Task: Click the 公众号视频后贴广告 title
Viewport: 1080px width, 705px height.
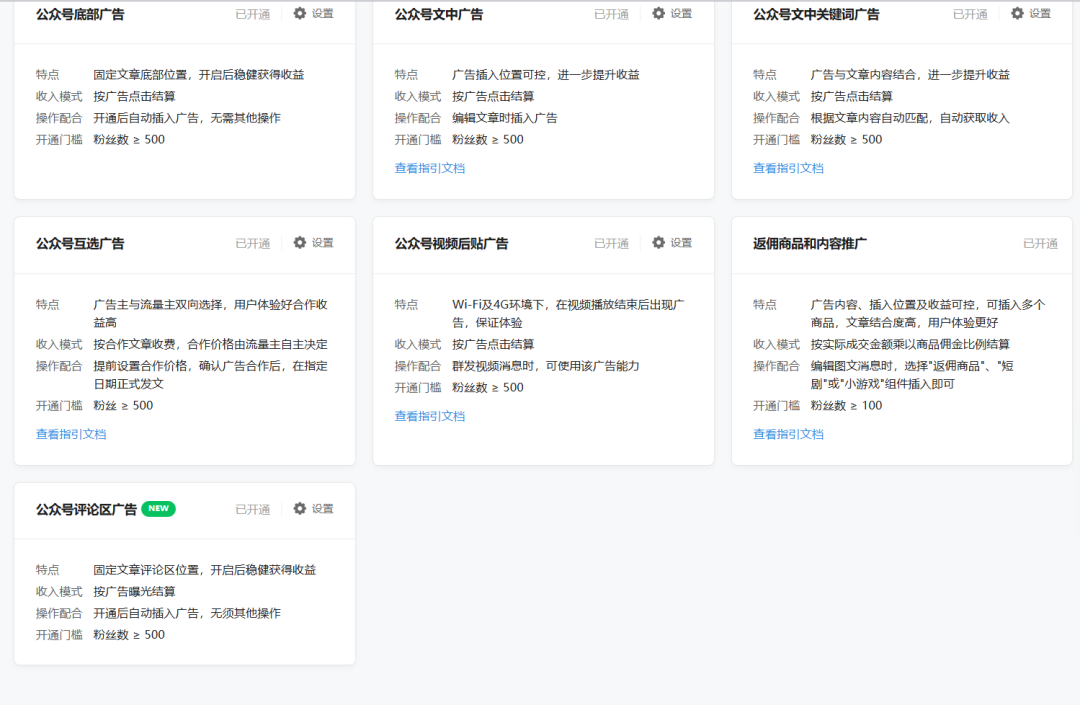Action: click(451, 244)
